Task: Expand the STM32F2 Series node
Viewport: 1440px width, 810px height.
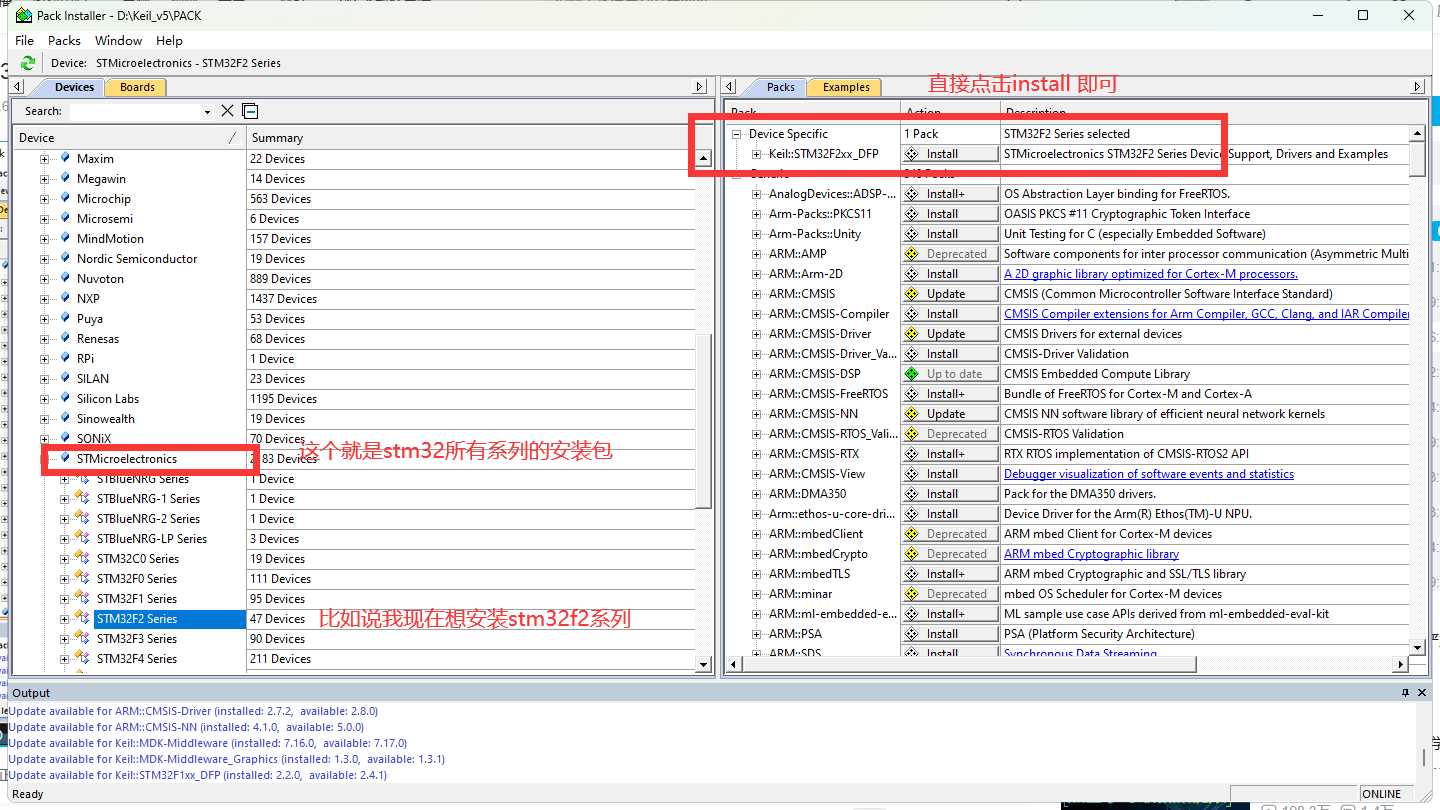Action: (65, 618)
